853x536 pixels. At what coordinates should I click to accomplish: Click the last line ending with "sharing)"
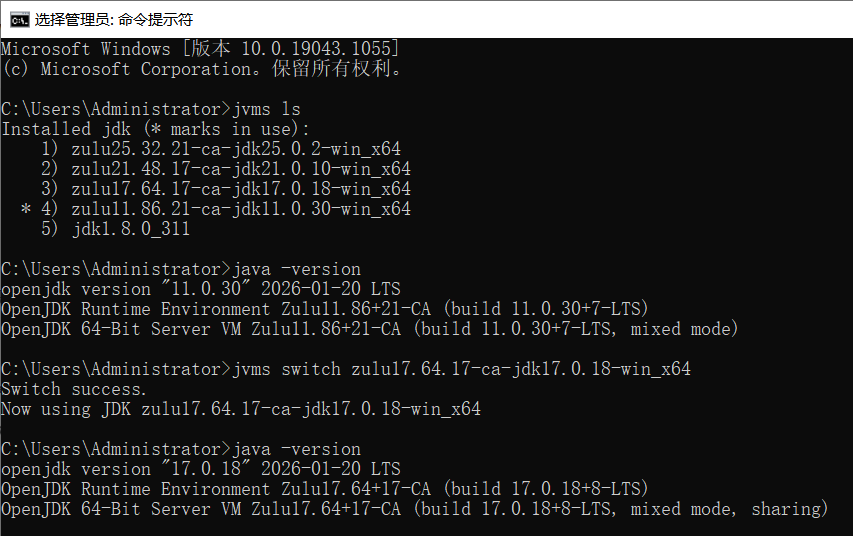(x=415, y=509)
